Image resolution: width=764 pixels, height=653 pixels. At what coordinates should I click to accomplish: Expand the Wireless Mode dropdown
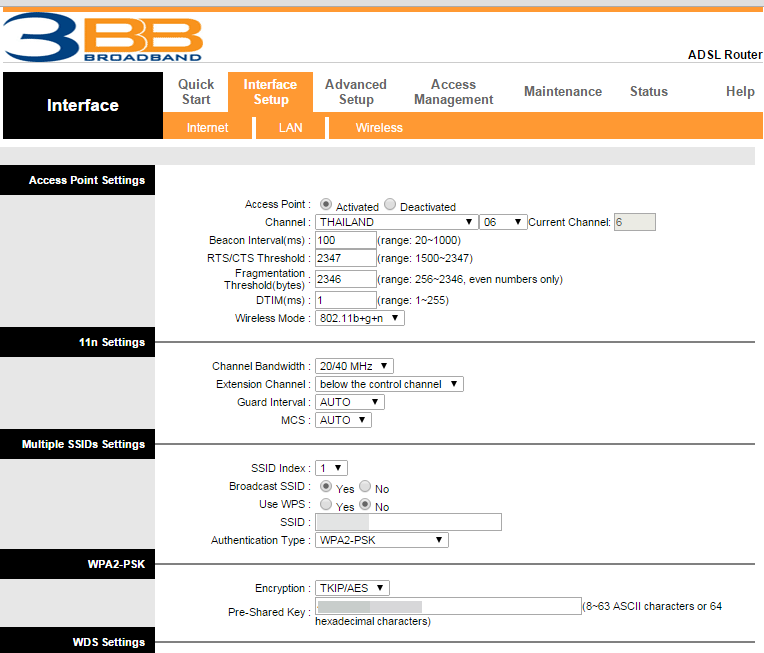[360, 318]
